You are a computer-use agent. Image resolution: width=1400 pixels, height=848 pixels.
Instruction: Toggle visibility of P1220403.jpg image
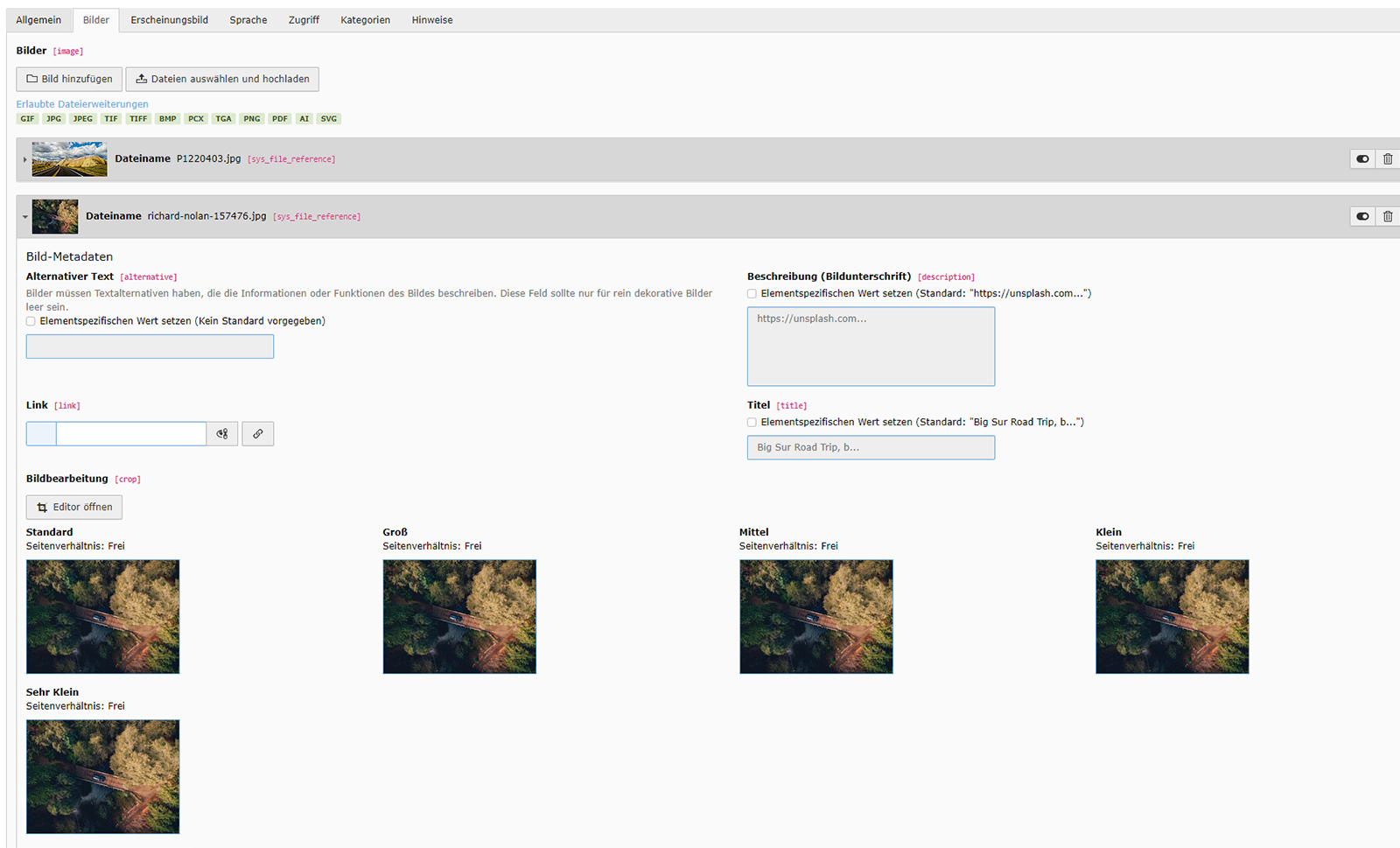coord(1362,159)
